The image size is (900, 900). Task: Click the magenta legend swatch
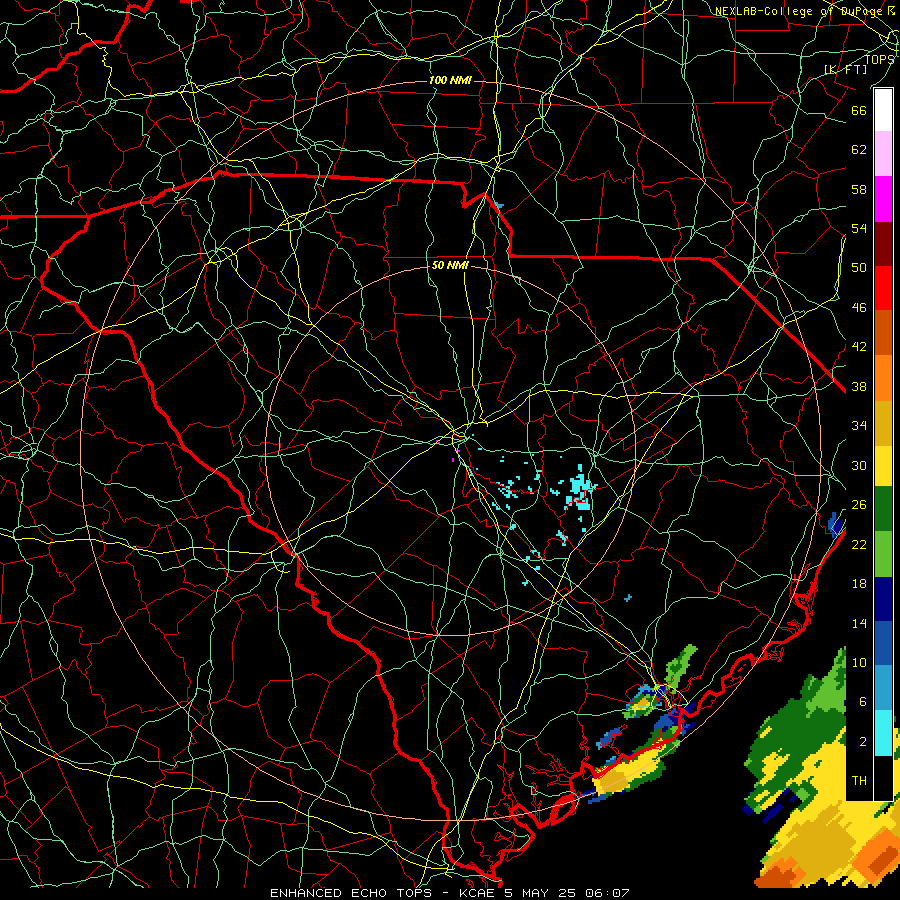click(x=883, y=199)
